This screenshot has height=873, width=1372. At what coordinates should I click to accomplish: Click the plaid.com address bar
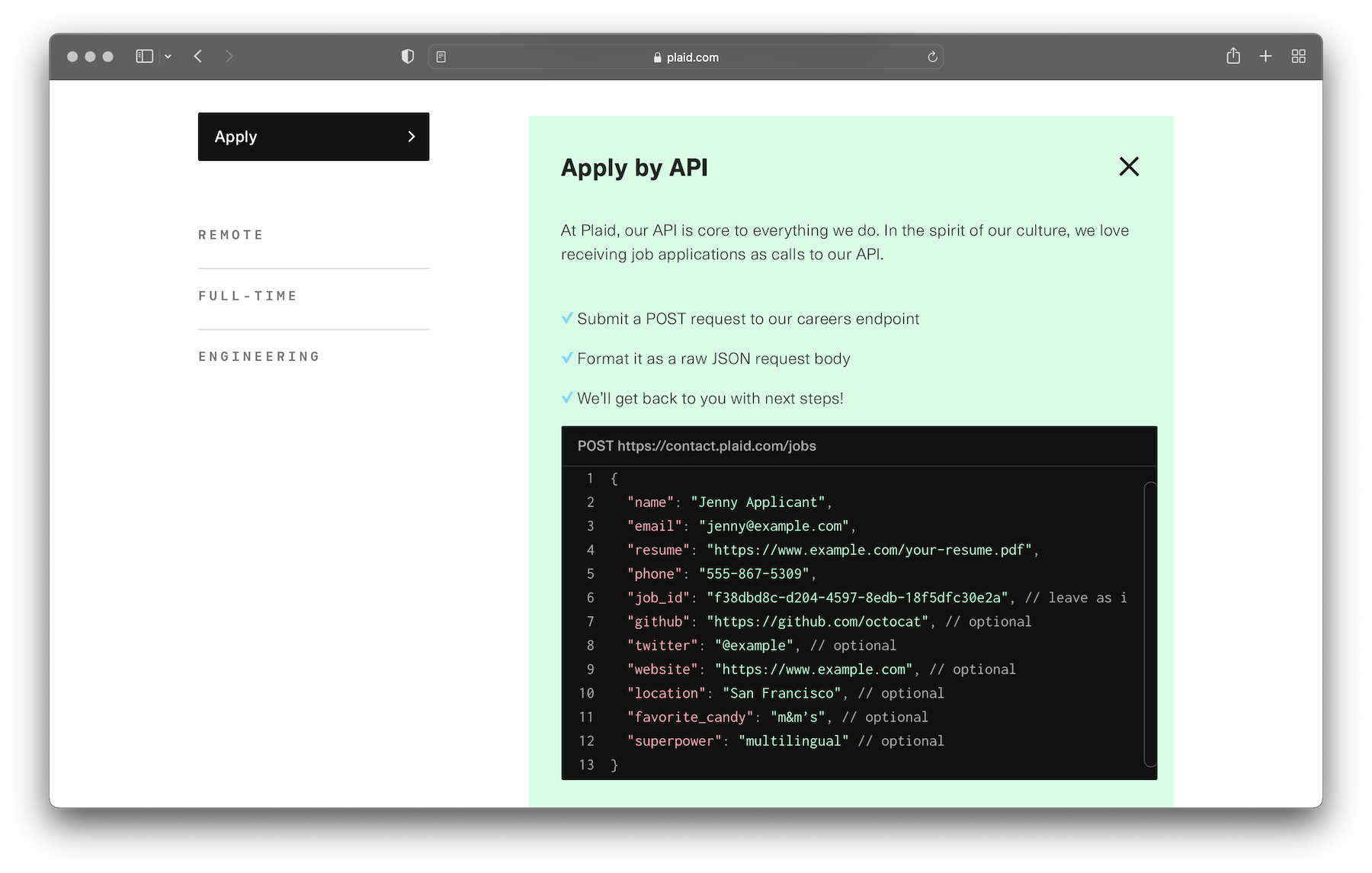click(686, 57)
